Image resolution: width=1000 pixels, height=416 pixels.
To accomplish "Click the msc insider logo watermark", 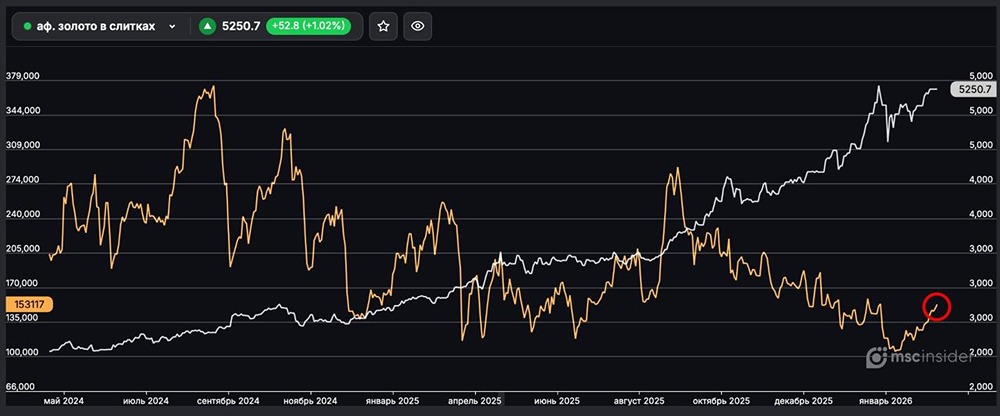I will (918, 358).
